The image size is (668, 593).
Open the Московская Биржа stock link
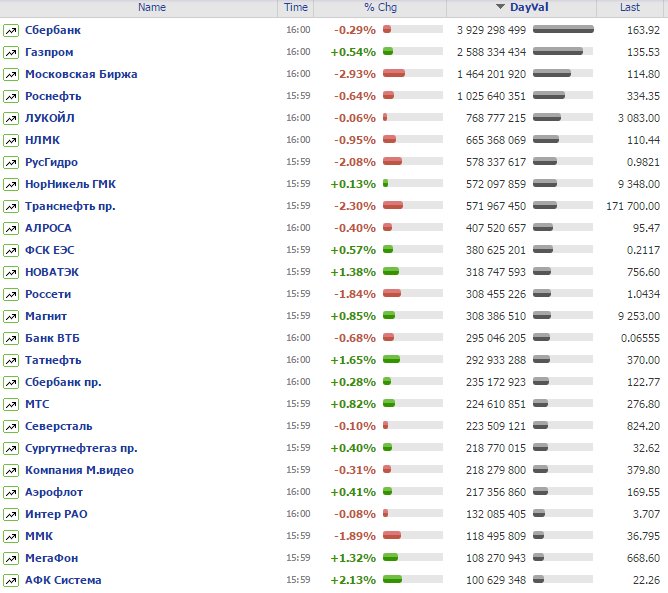pyautogui.click(x=81, y=74)
